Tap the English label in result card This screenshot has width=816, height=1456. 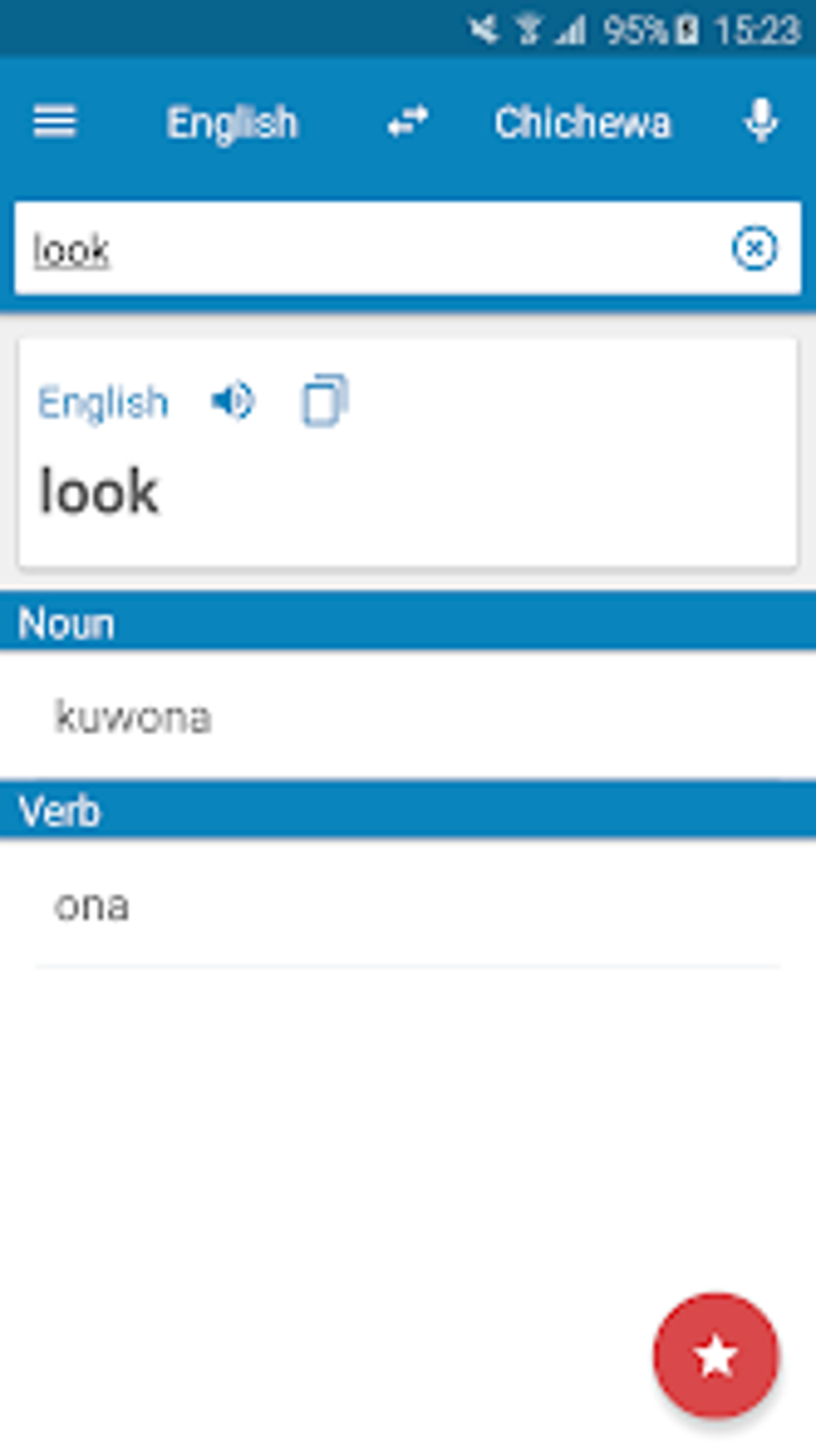click(x=103, y=403)
